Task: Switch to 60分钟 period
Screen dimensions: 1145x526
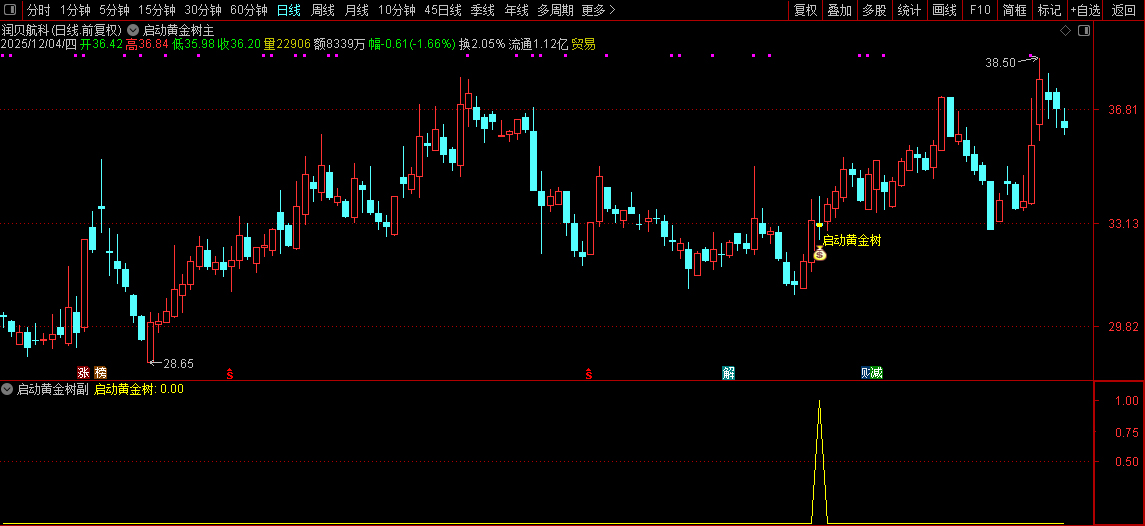Action: pos(249,10)
